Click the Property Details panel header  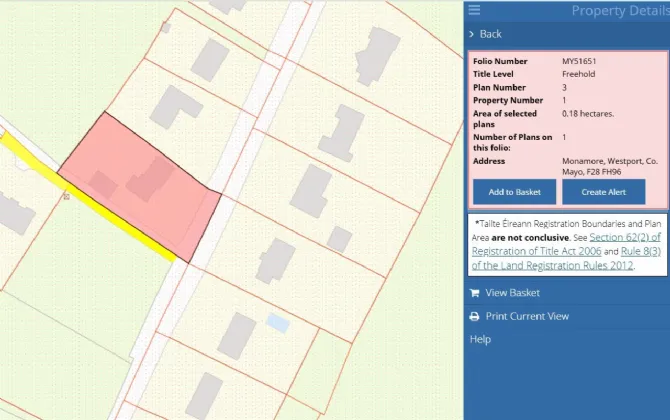(615, 10)
